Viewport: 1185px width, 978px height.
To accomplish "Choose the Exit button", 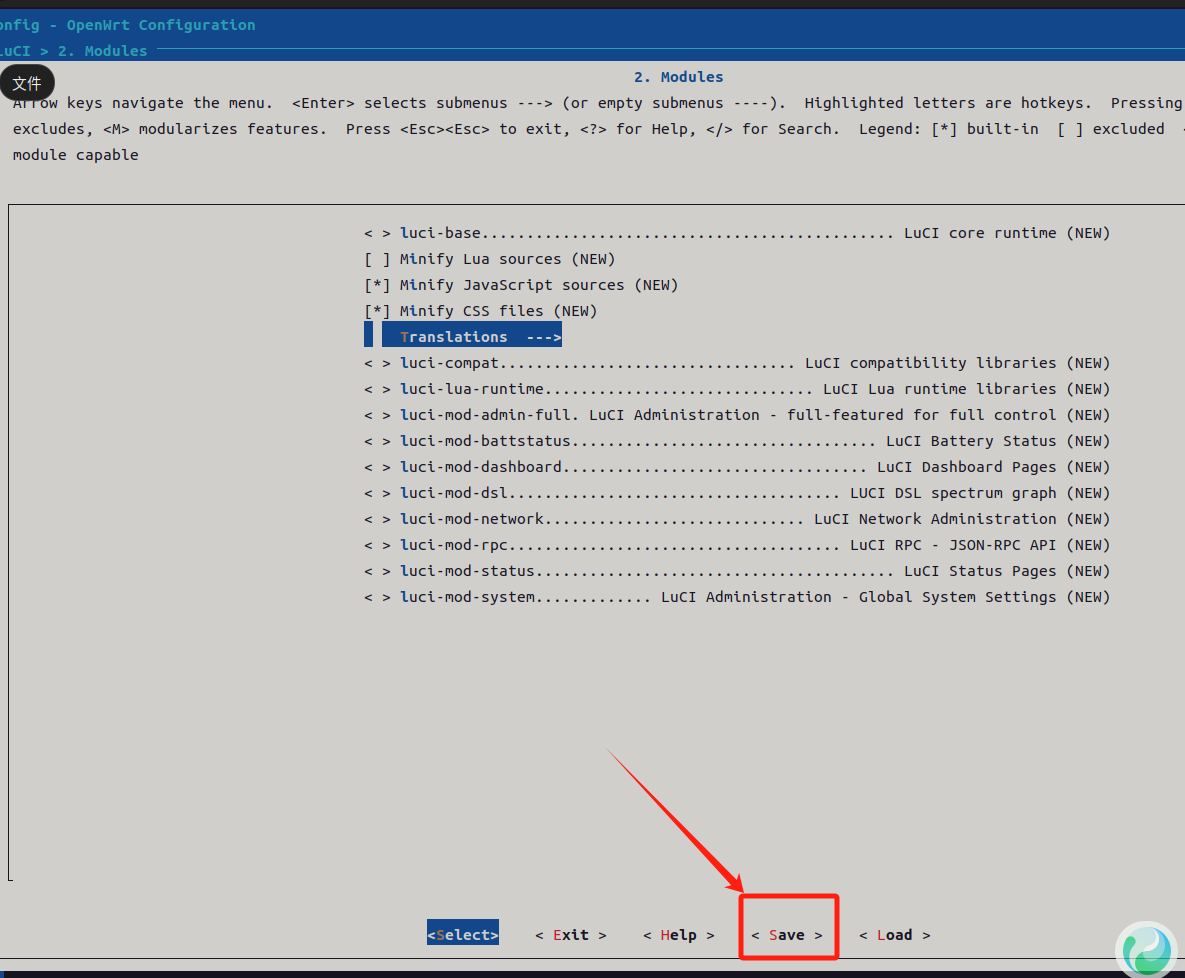I will point(571,935).
